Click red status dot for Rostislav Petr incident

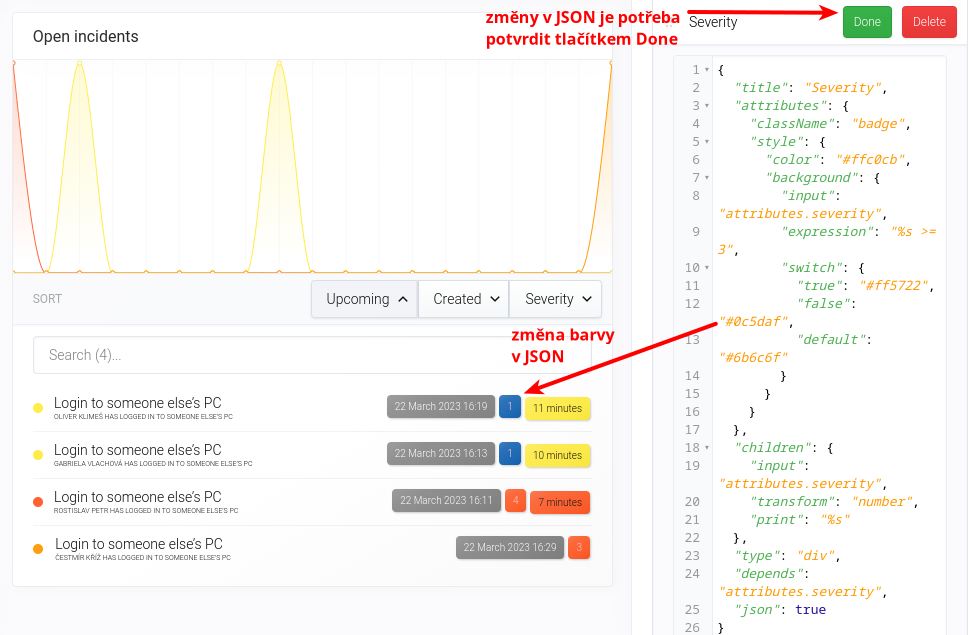tap(38, 502)
